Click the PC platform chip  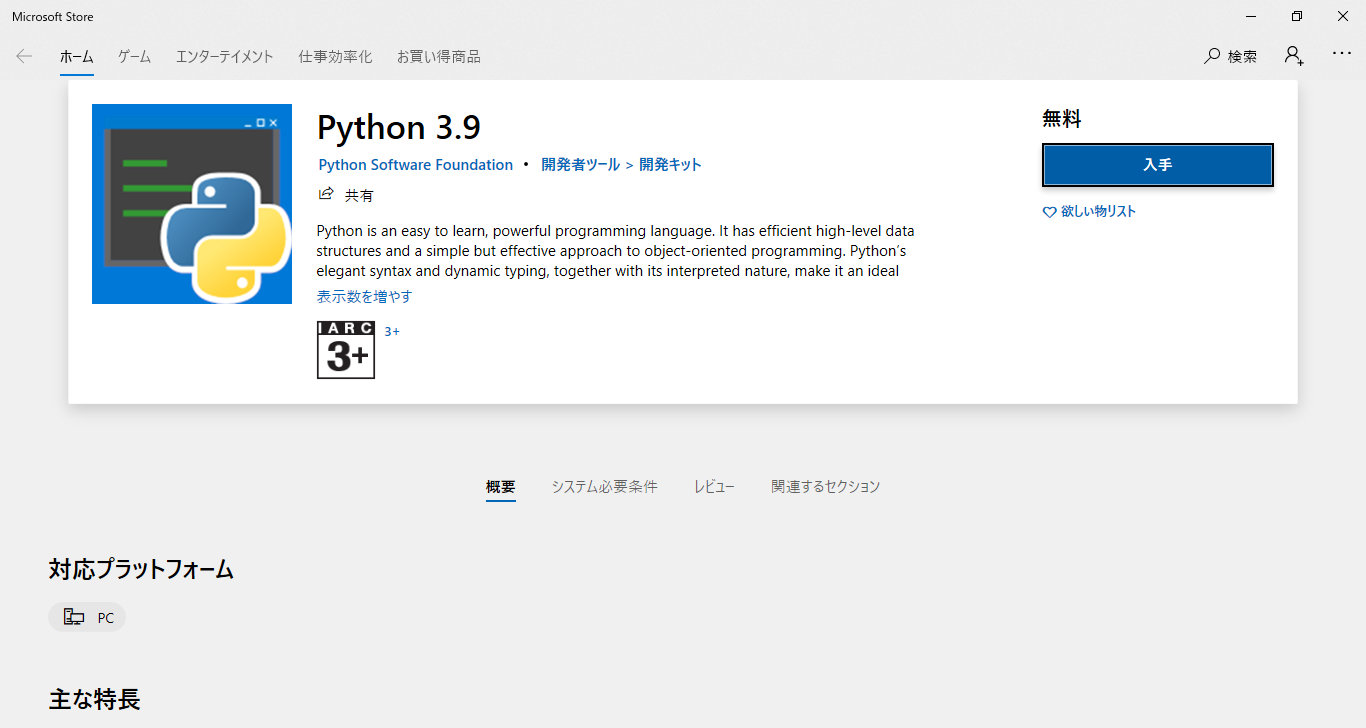(x=87, y=618)
